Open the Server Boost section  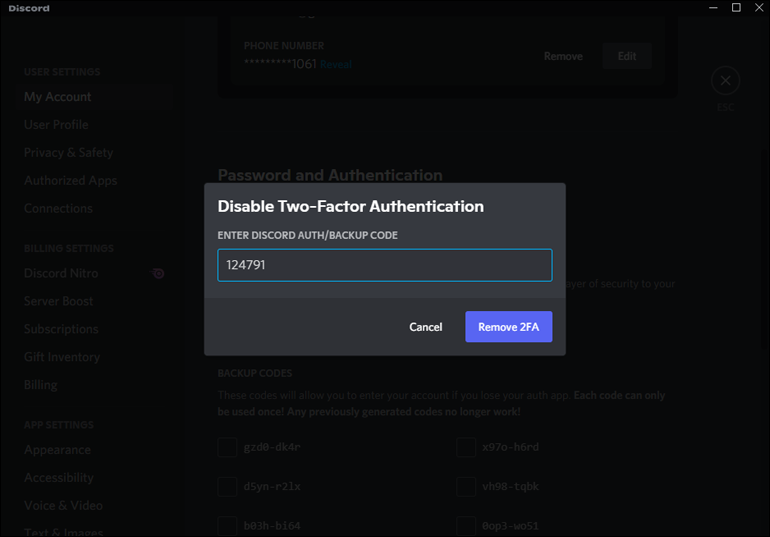click(x=58, y=301)
